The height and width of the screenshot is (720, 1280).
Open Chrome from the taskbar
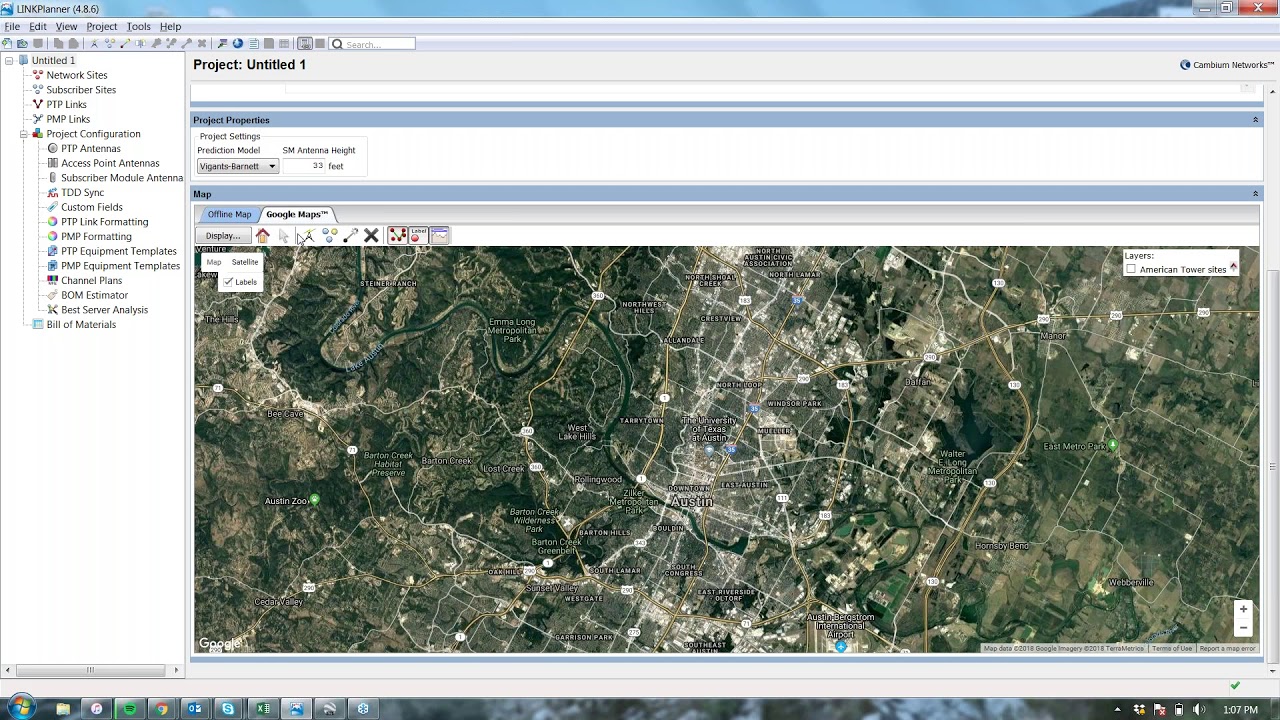[162, 709]
